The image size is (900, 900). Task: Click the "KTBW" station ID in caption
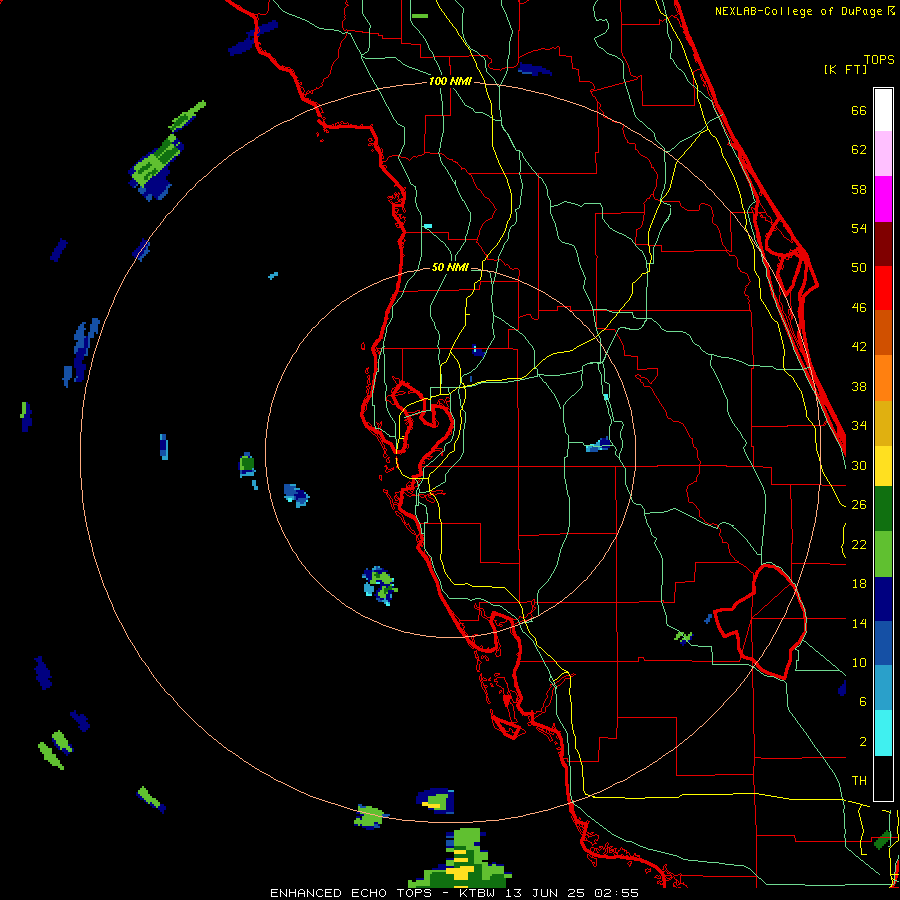[x=476, y=893]
